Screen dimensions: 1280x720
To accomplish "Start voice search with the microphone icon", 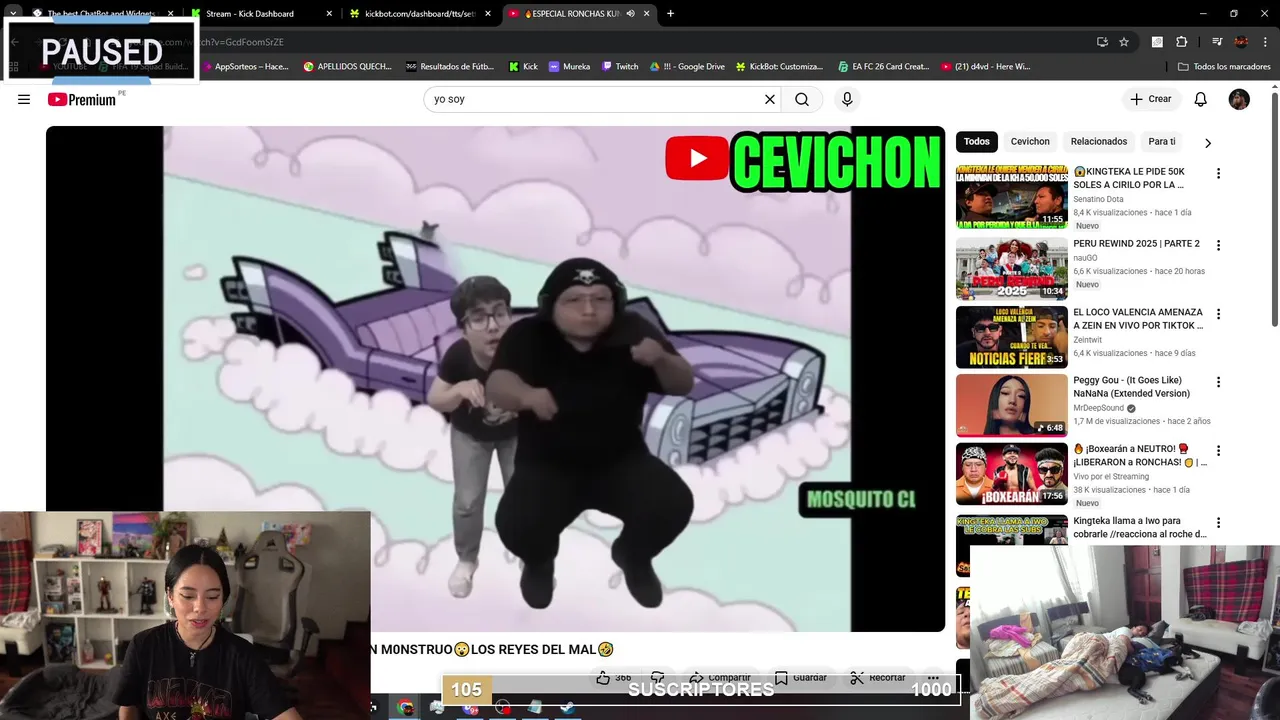I will pyautogui.click(x=847, y=99).
